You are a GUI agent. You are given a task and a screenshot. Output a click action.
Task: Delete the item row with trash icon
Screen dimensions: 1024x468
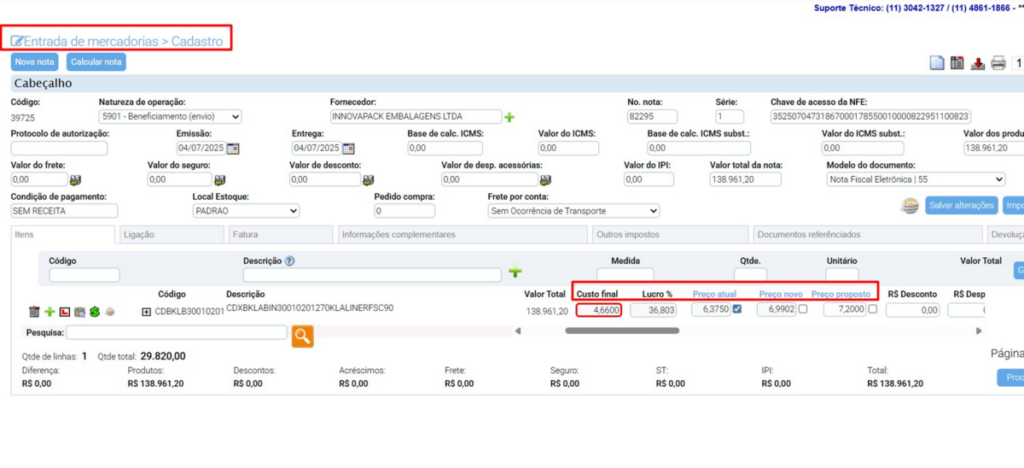point(35,312)
